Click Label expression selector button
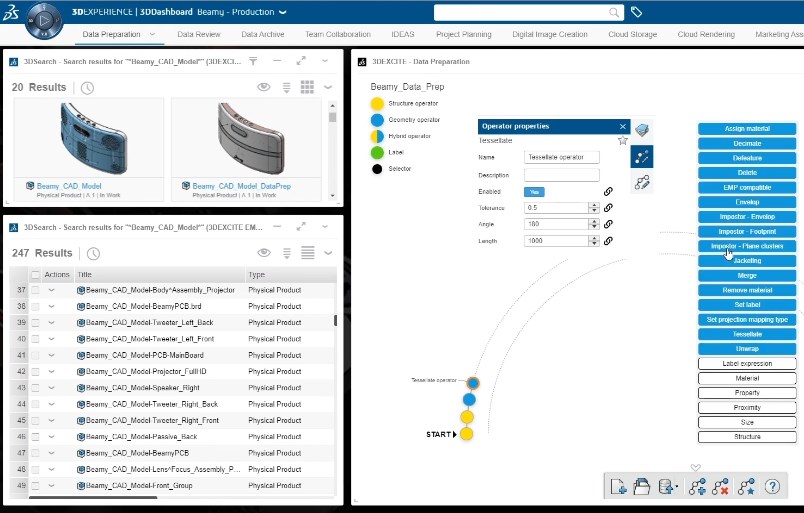 pos(747,364)
